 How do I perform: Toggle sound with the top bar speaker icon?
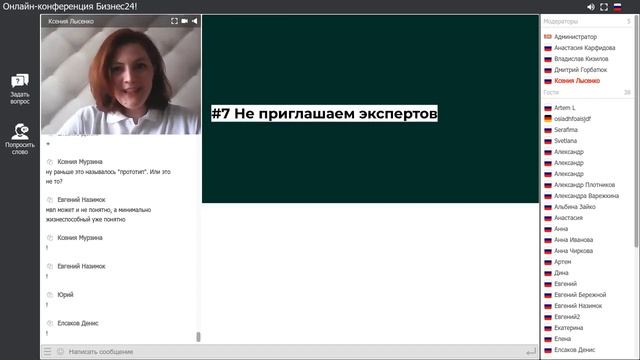click(x=591, y=7)
